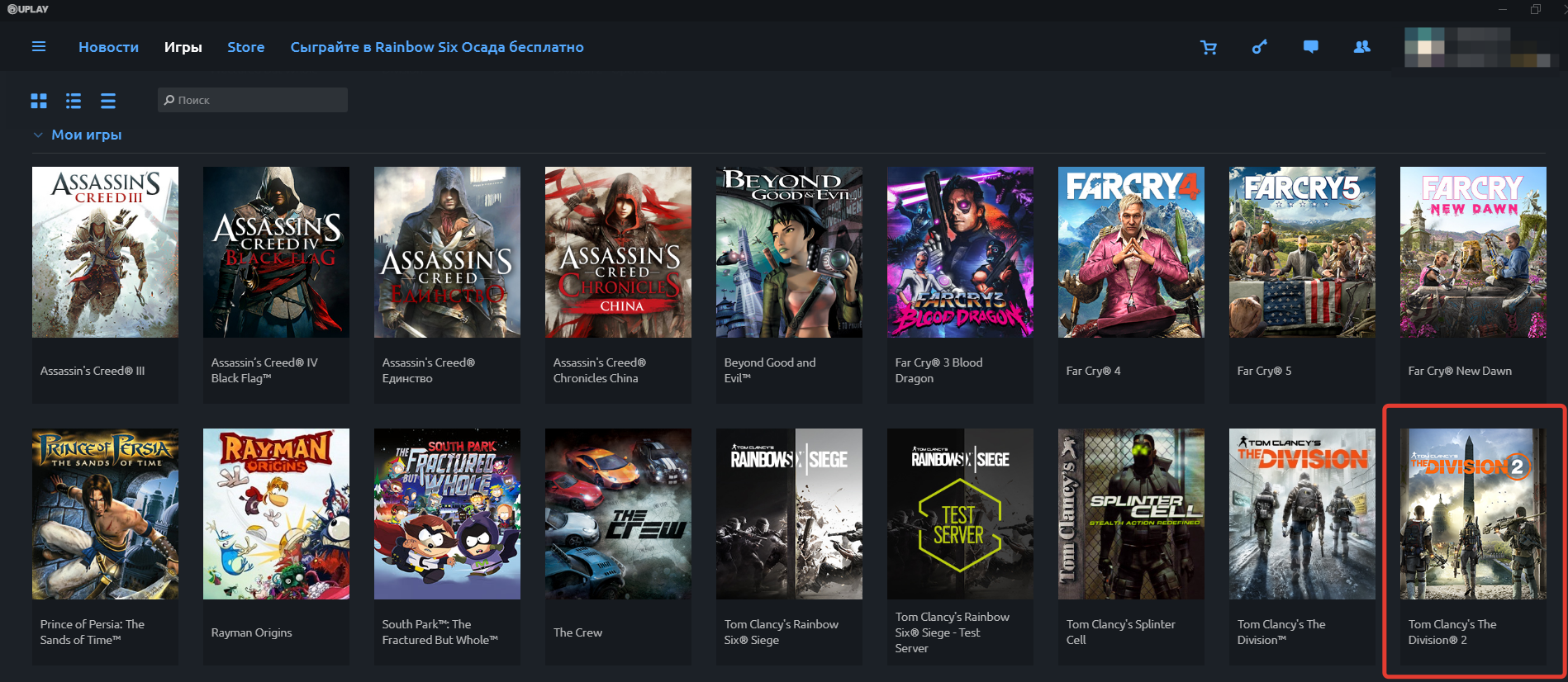Screen dimensions: 1568x682
Task: Go to the Новости tab
Action: [108, 47]
